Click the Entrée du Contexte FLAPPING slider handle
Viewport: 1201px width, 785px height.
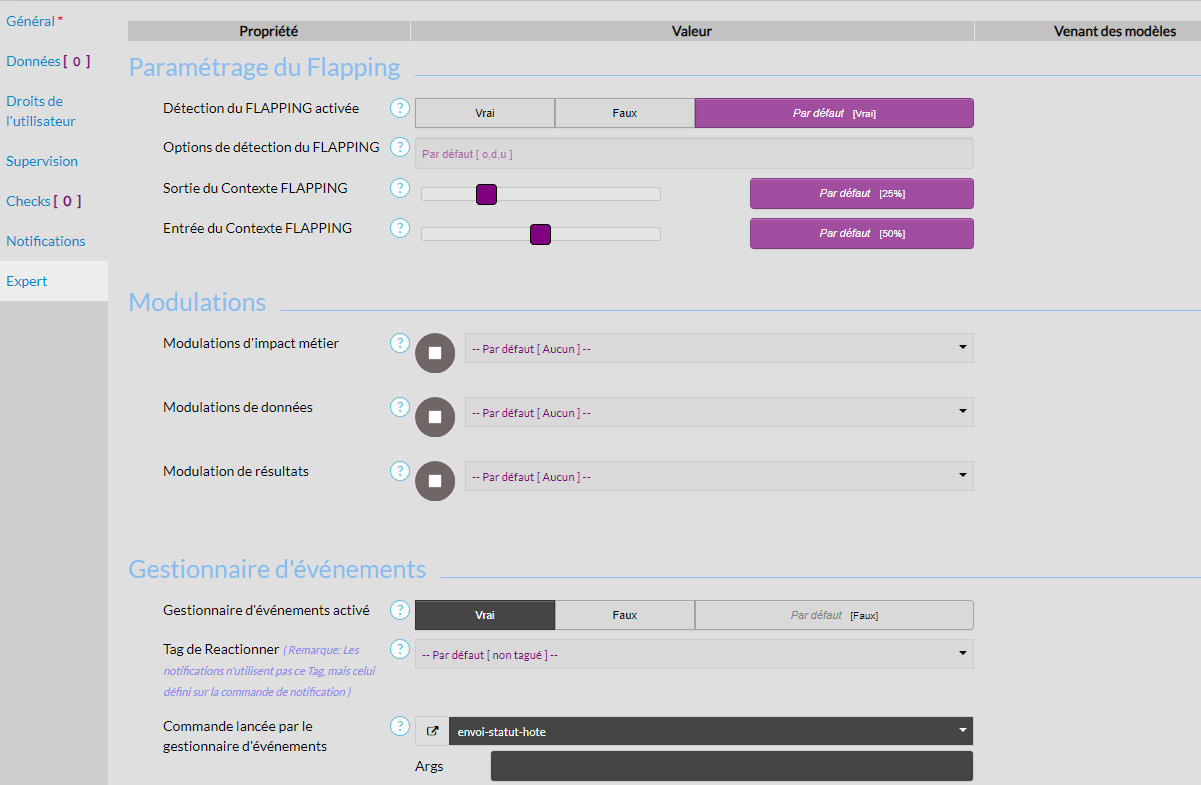tap(540, 234)
